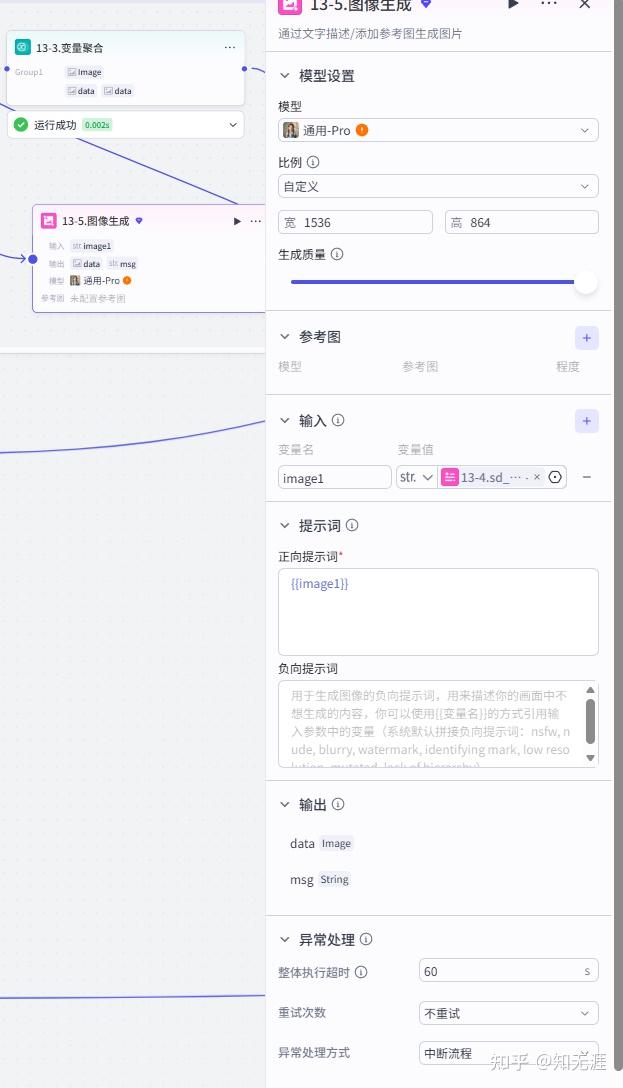
Task: Click the Image tag in 13-3 node
Action: 84,72
